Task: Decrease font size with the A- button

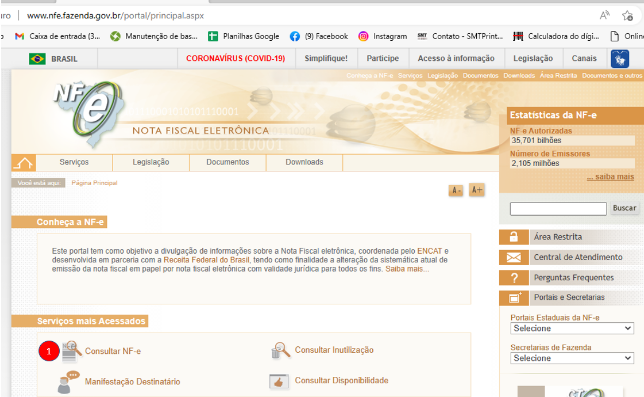Action: [456, 190]
